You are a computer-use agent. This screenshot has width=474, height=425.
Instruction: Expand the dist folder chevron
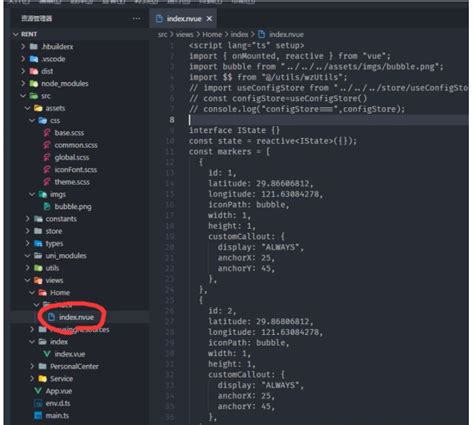click(23, 71)
